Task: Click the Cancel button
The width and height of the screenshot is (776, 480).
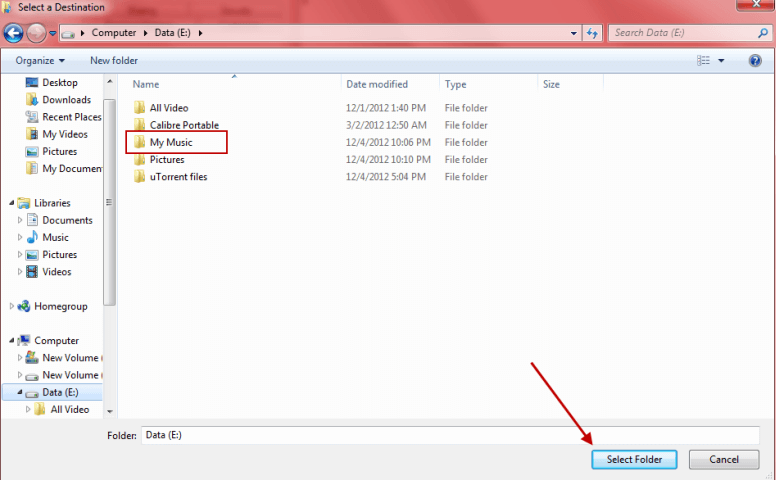Action: 724,459
